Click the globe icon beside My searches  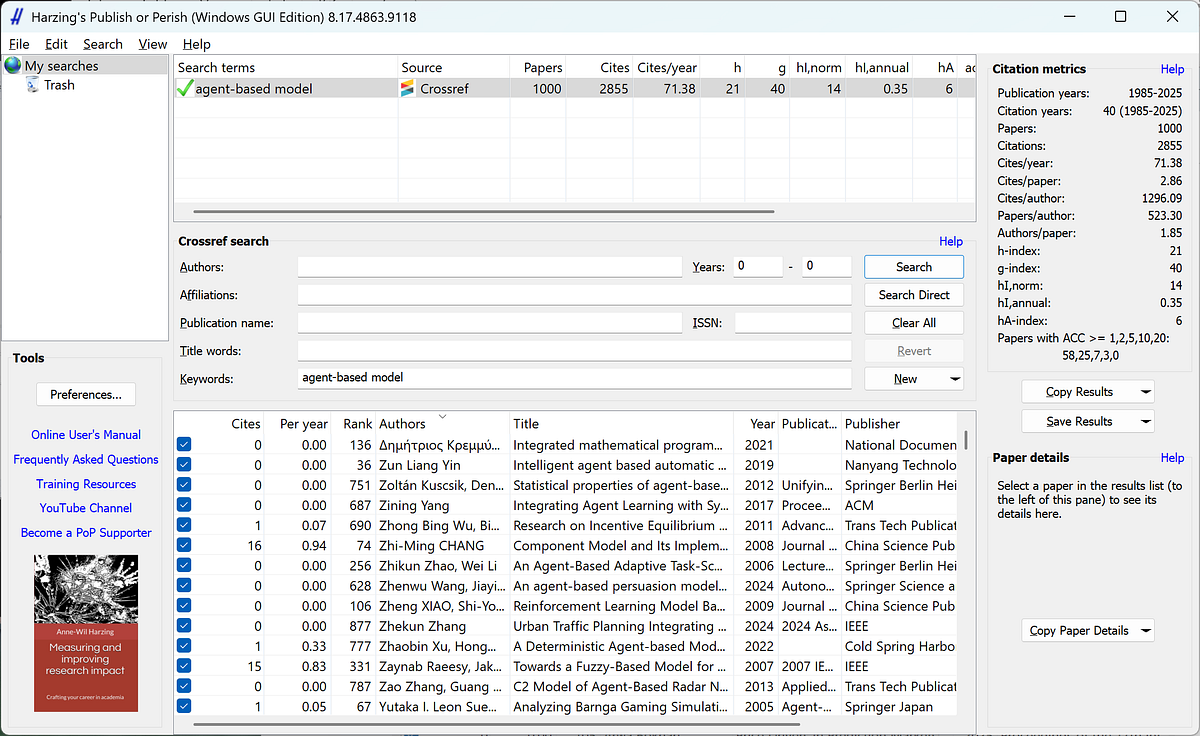[13, 66]
